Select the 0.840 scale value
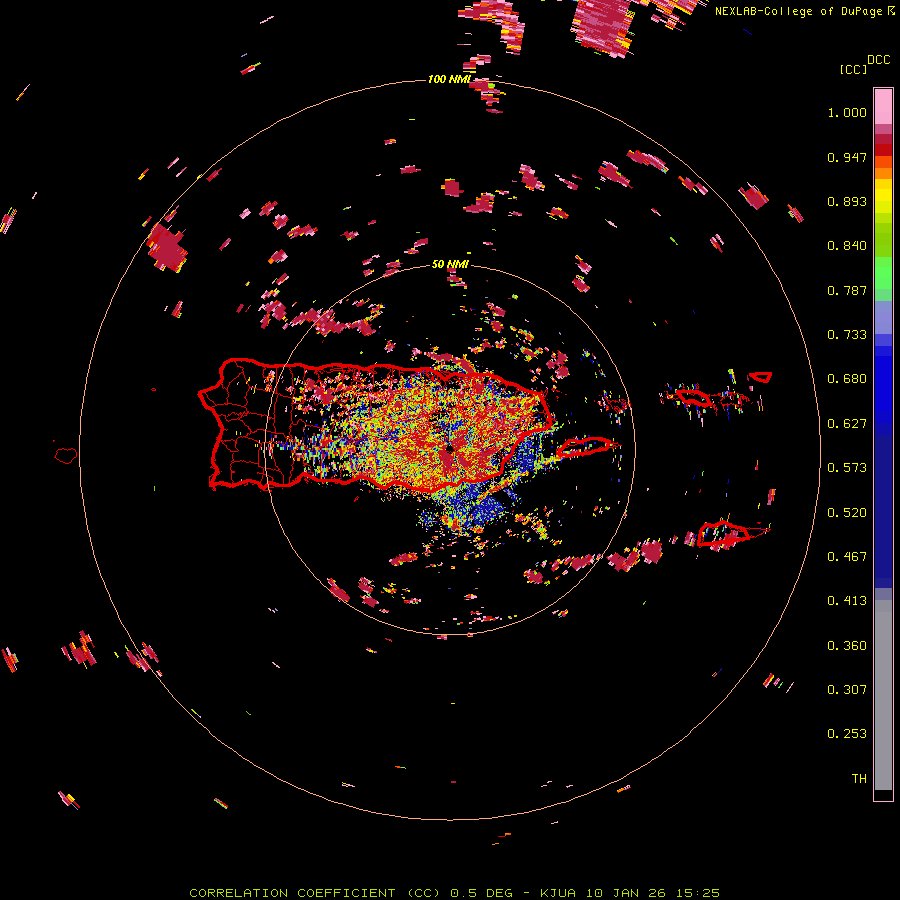The height and width of the screenshot is (900, 900). [847, 246]
